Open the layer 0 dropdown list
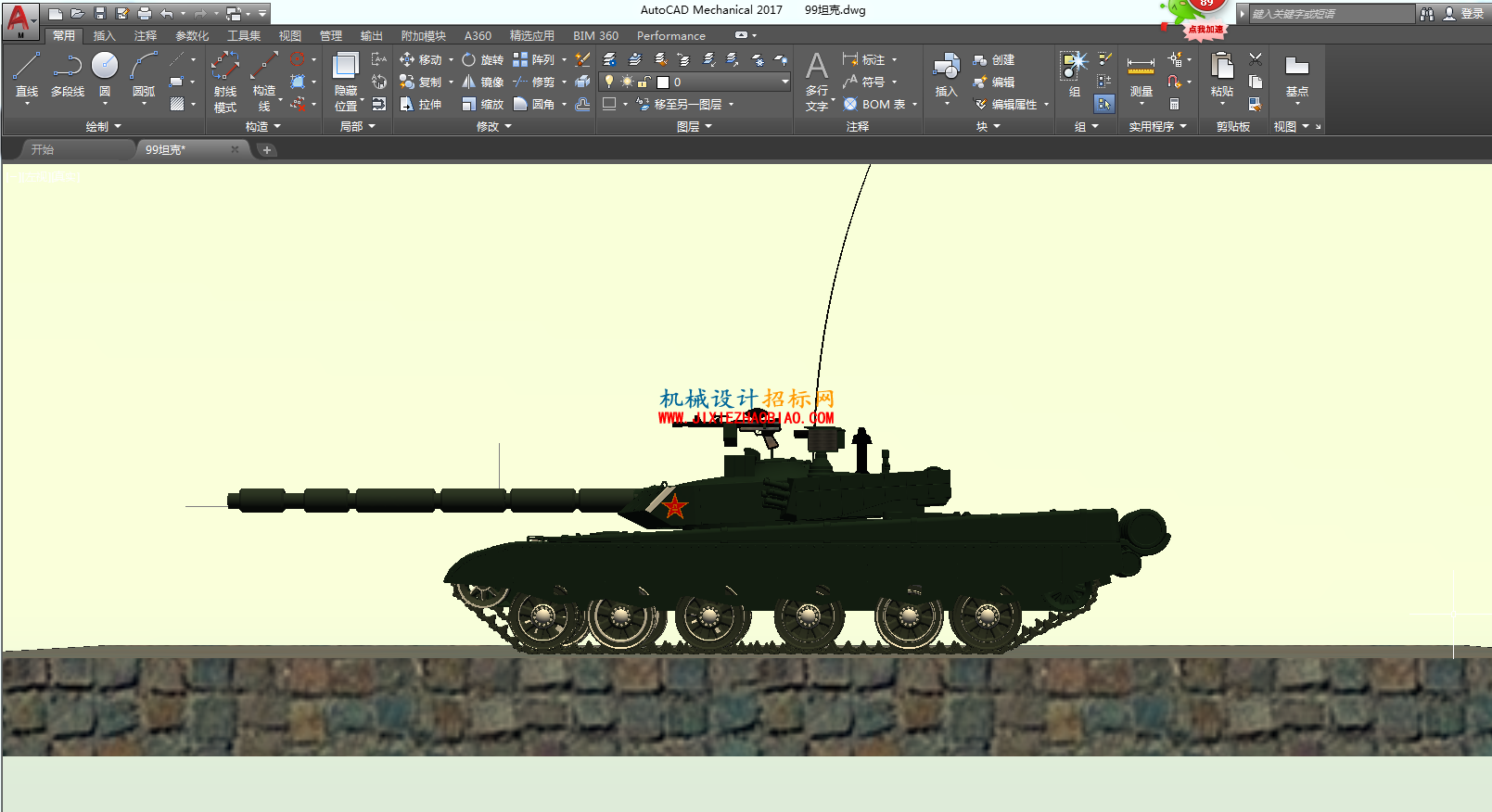1492x812 pixels. 784,82
